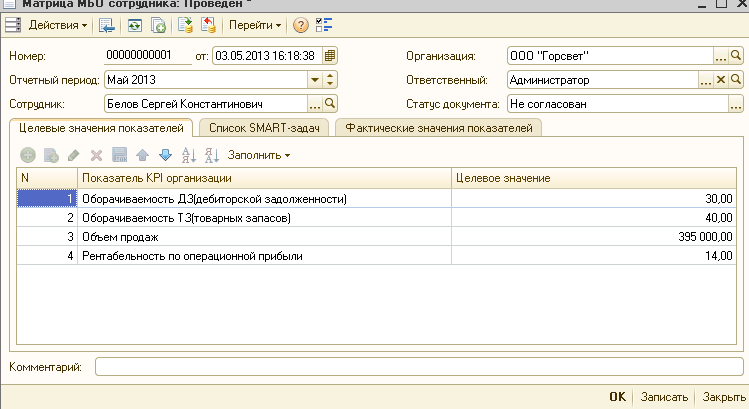Click the Отчетный период spinner arrows
Image resolution: width=749 pixels, height=409 pixels.
click(x=330, y=80)
